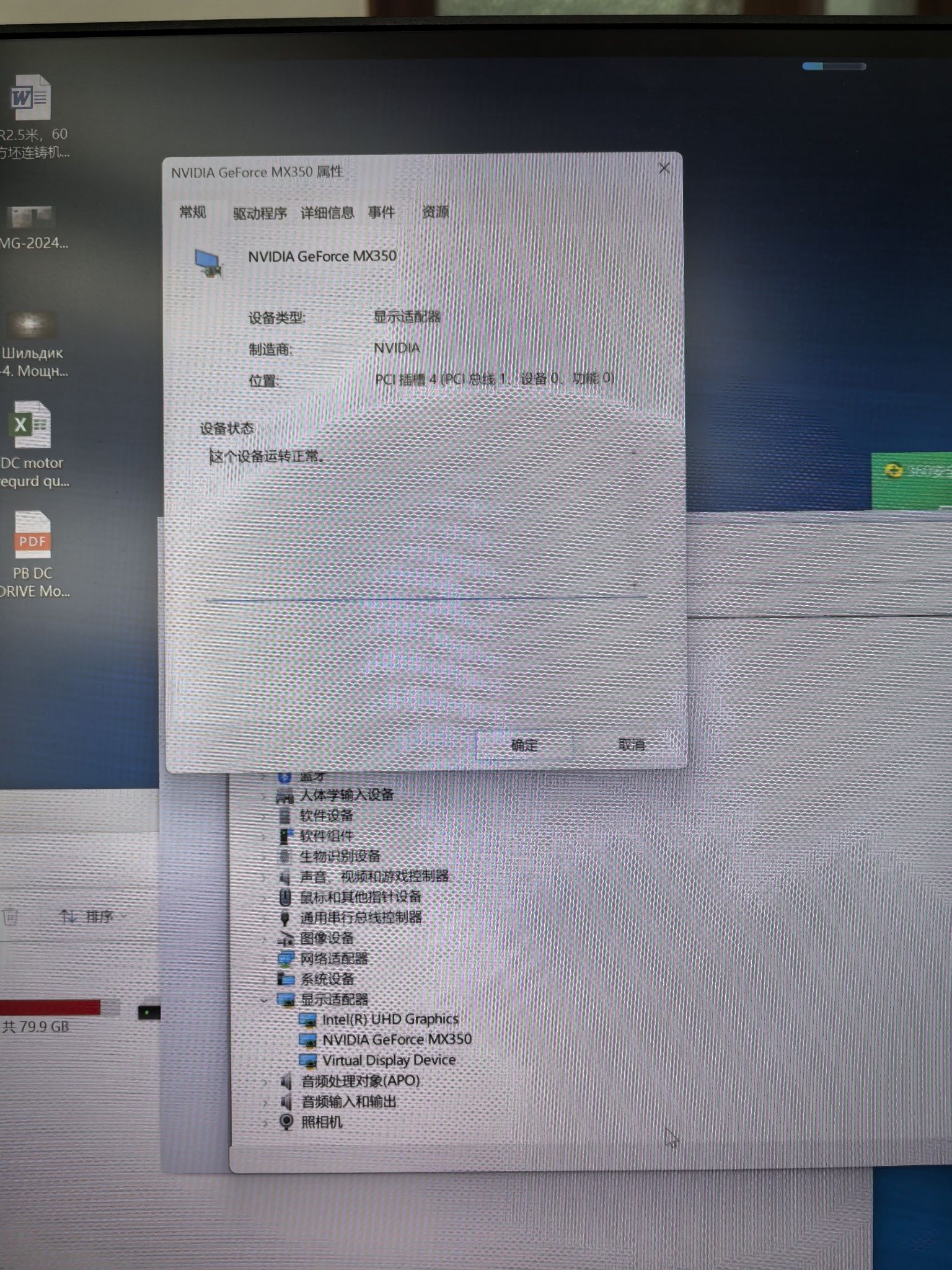Confirm with the 确定 button
The width and height of the screenshot is (952, 1270).
click(x=524, y=745)
